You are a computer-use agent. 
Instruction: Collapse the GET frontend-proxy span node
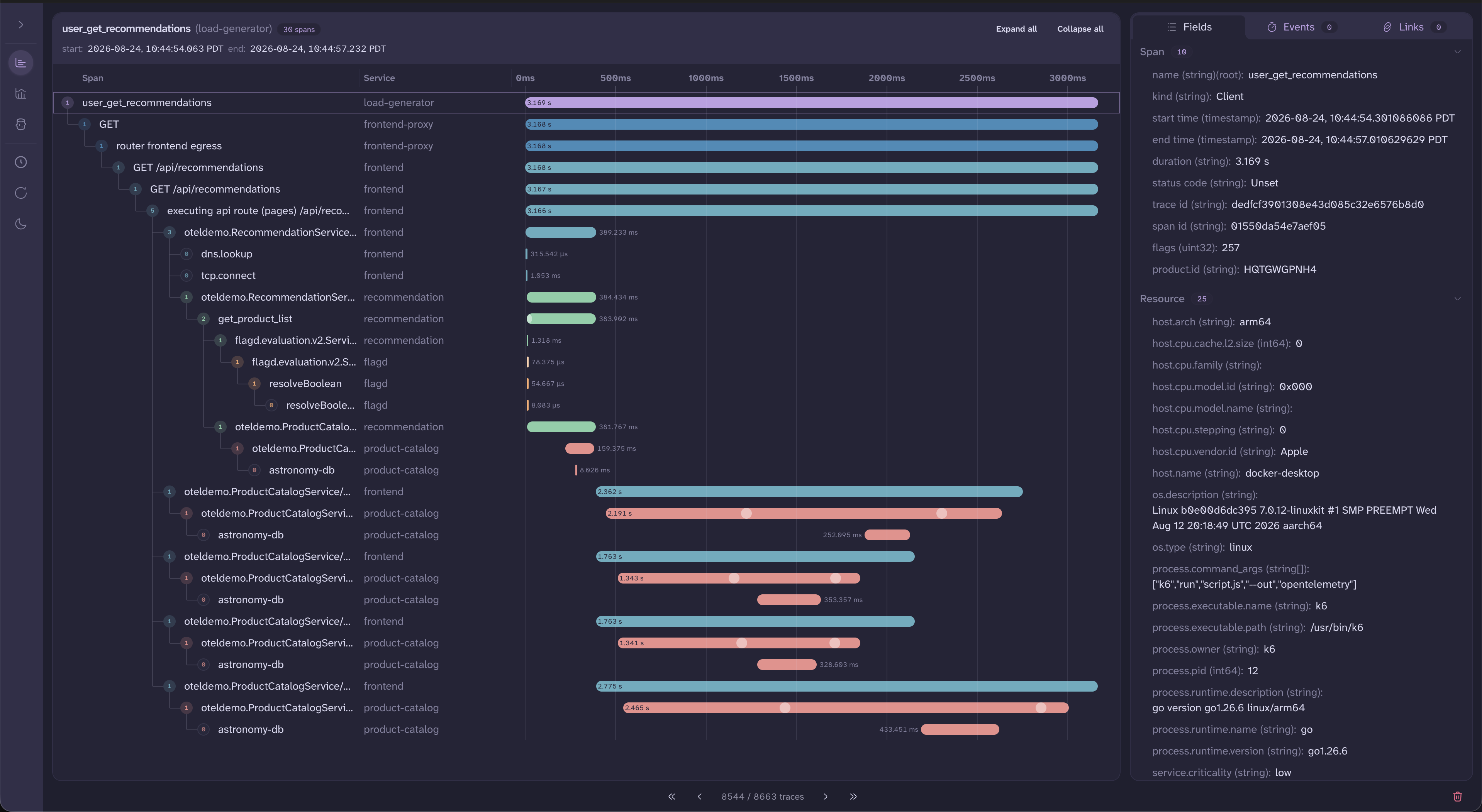(x=85, y=124)
